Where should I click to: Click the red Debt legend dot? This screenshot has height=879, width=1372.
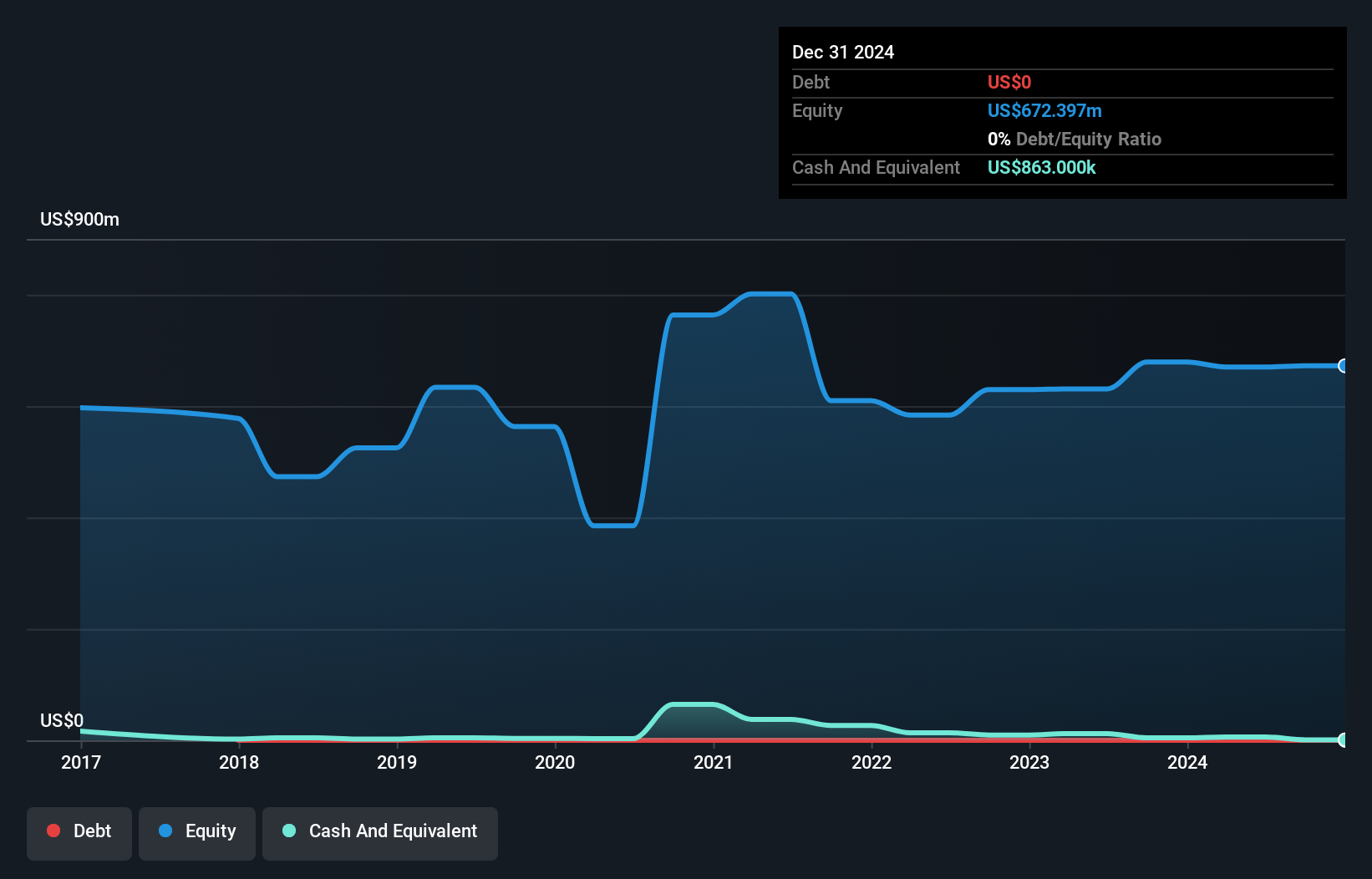[53, 831]
